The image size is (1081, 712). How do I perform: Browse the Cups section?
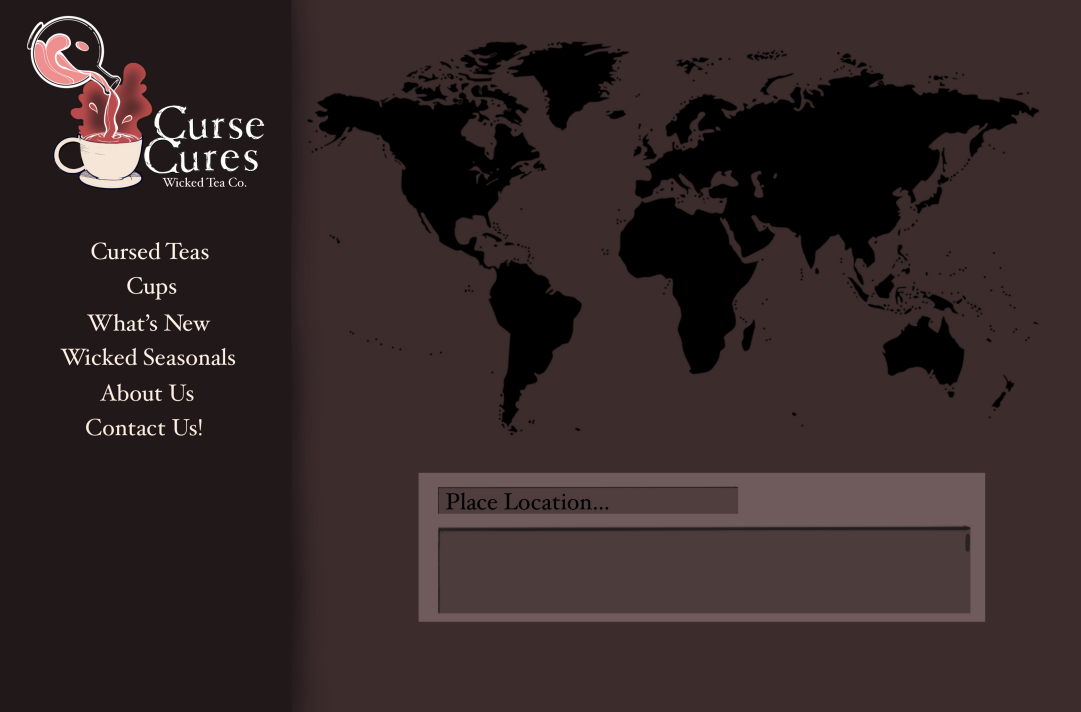[x=152, y=287]
